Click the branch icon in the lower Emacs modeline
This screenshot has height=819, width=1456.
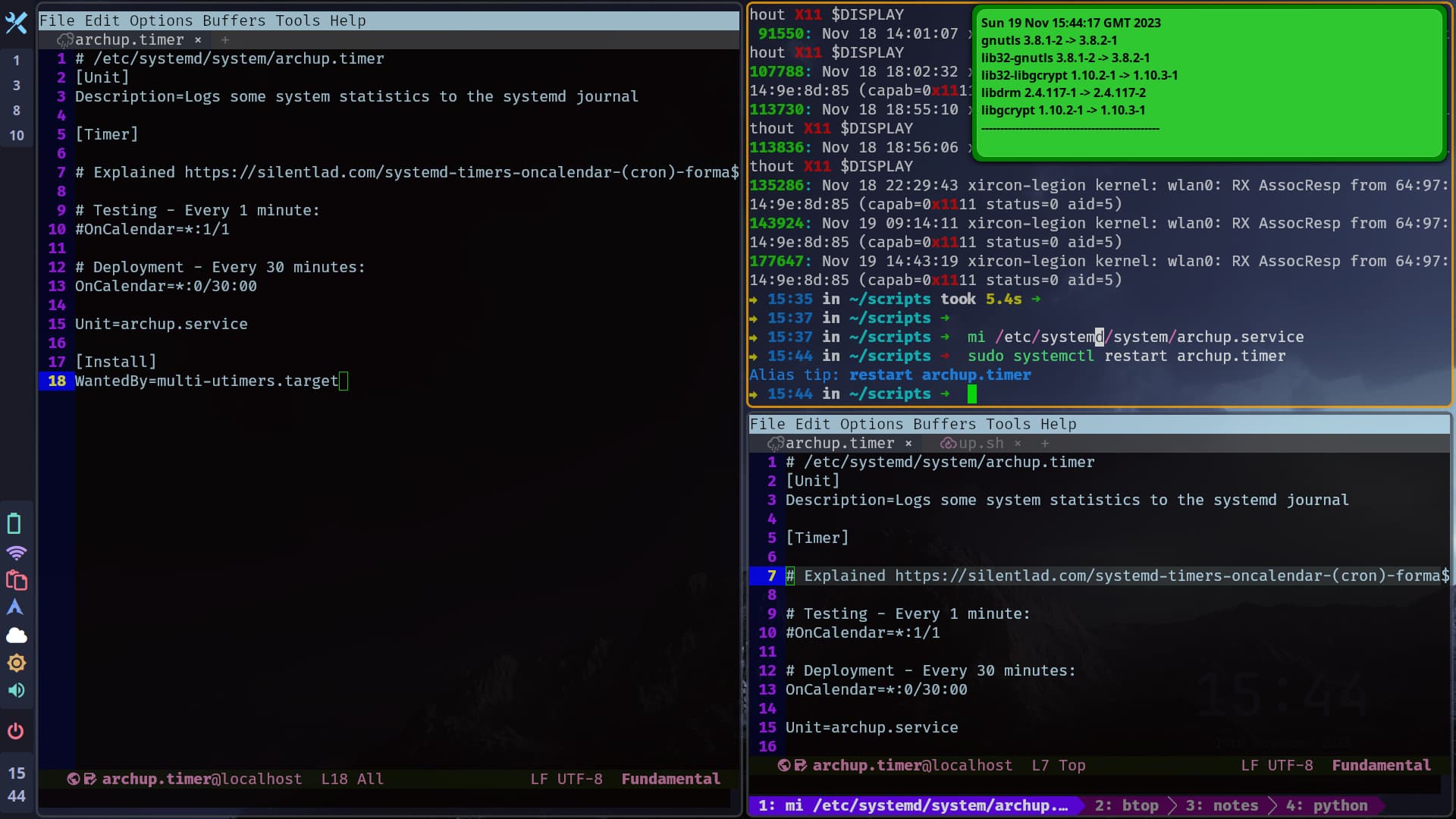801,765
